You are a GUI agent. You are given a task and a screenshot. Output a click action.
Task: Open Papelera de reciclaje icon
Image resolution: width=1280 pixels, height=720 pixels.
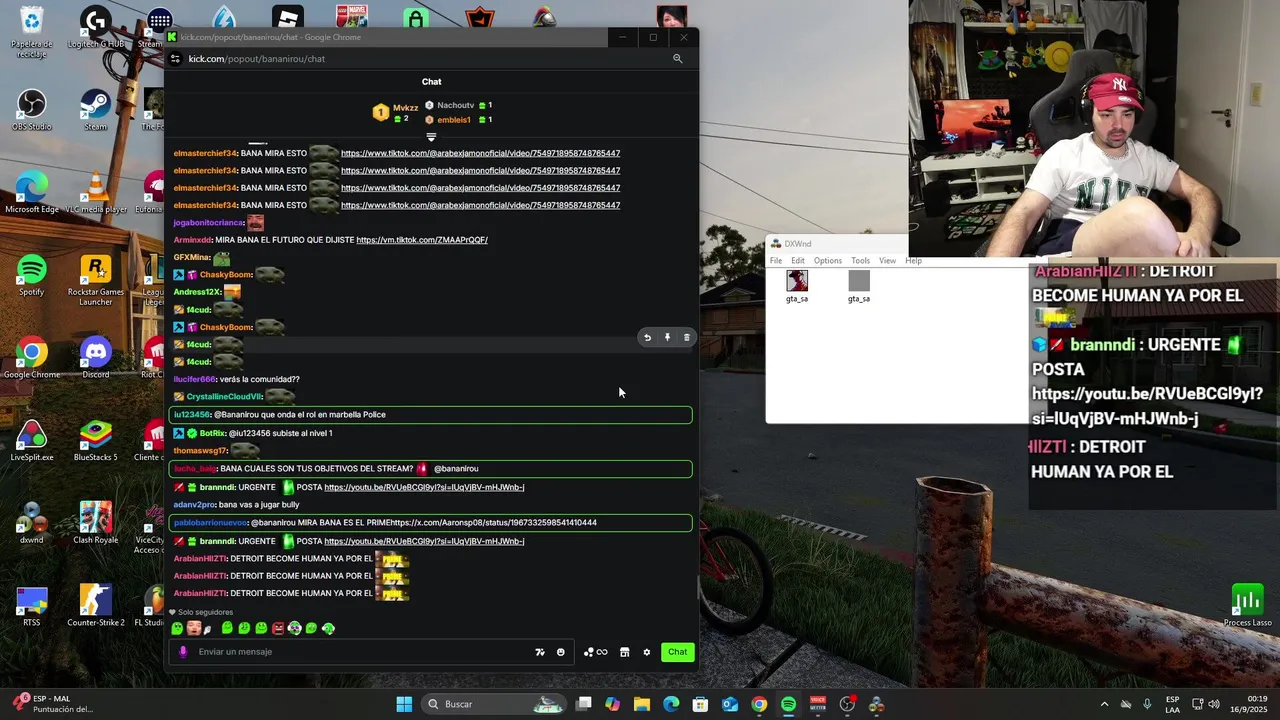coord(31,33)
